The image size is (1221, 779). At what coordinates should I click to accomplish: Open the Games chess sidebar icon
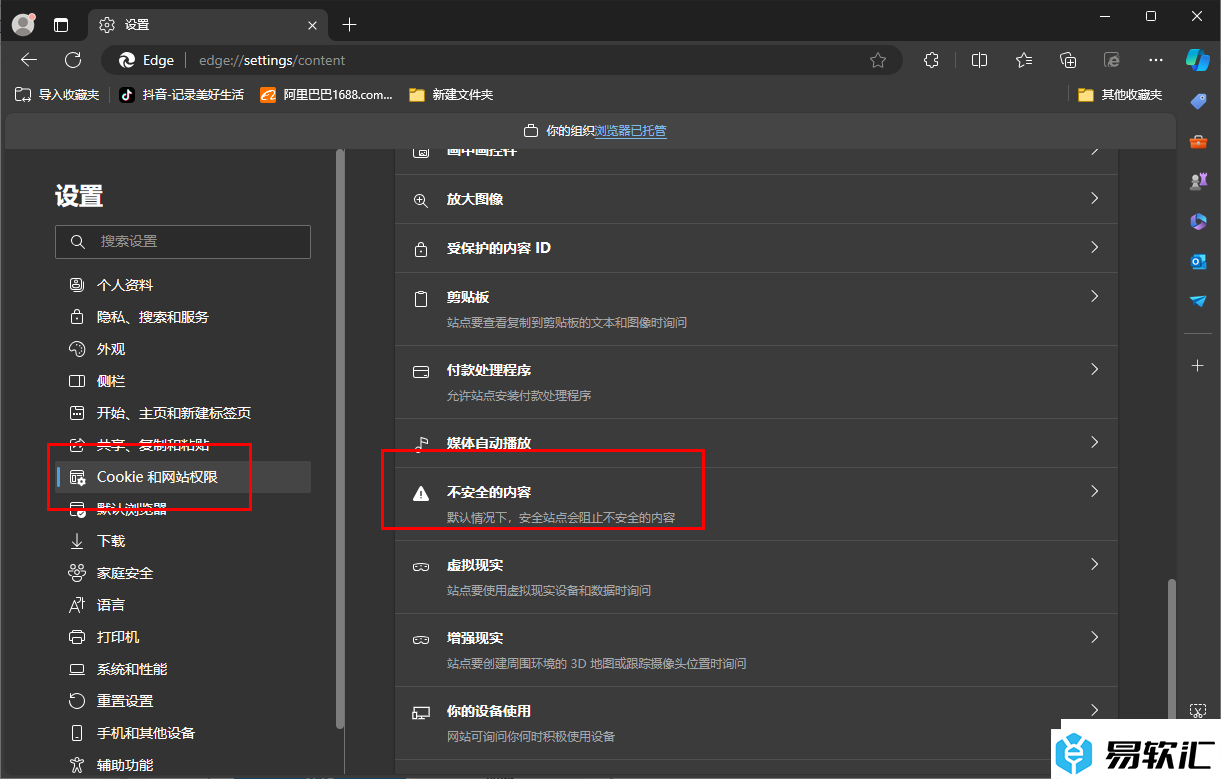coord(1198,181)
